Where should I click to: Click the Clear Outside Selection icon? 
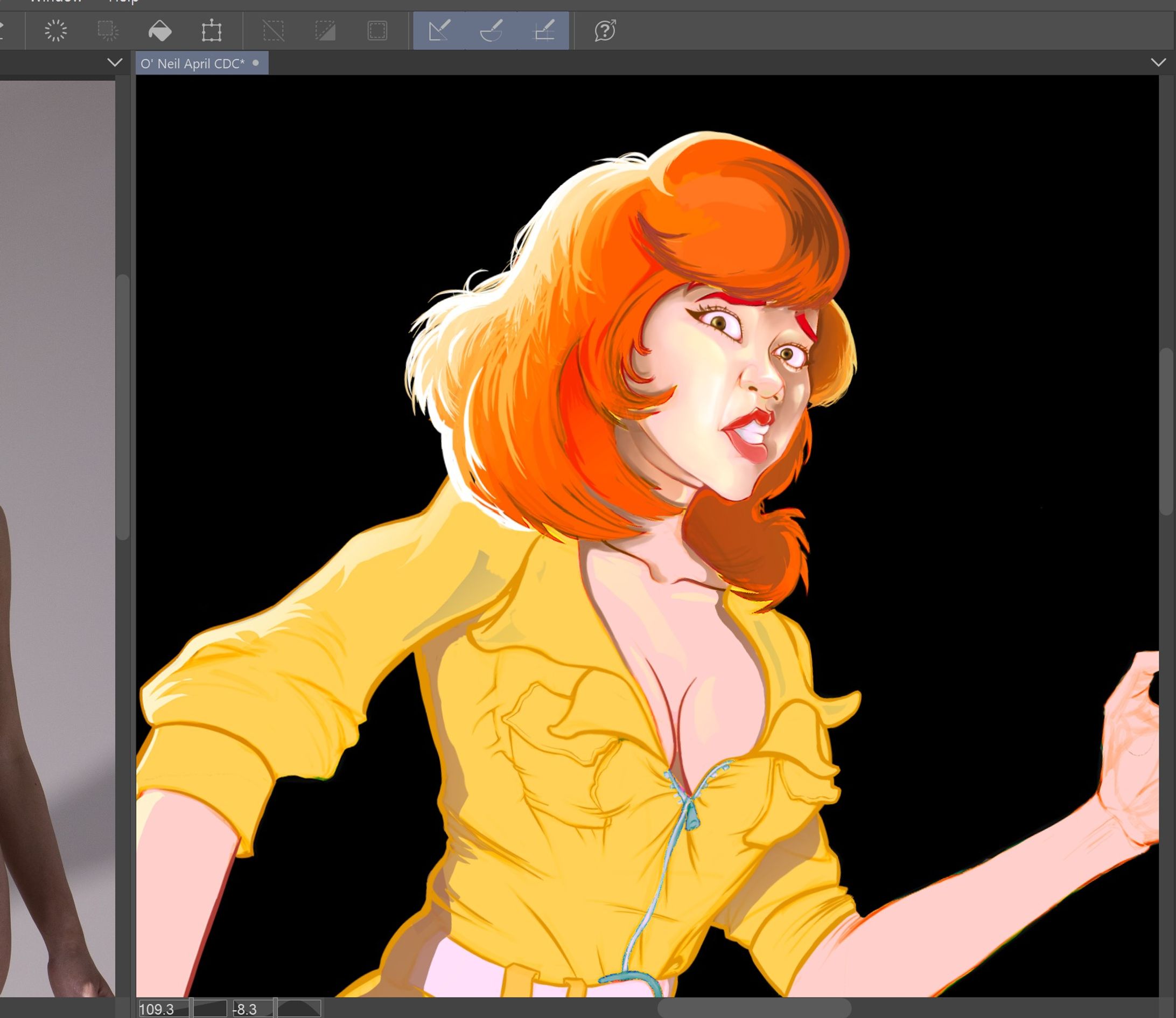107,31
